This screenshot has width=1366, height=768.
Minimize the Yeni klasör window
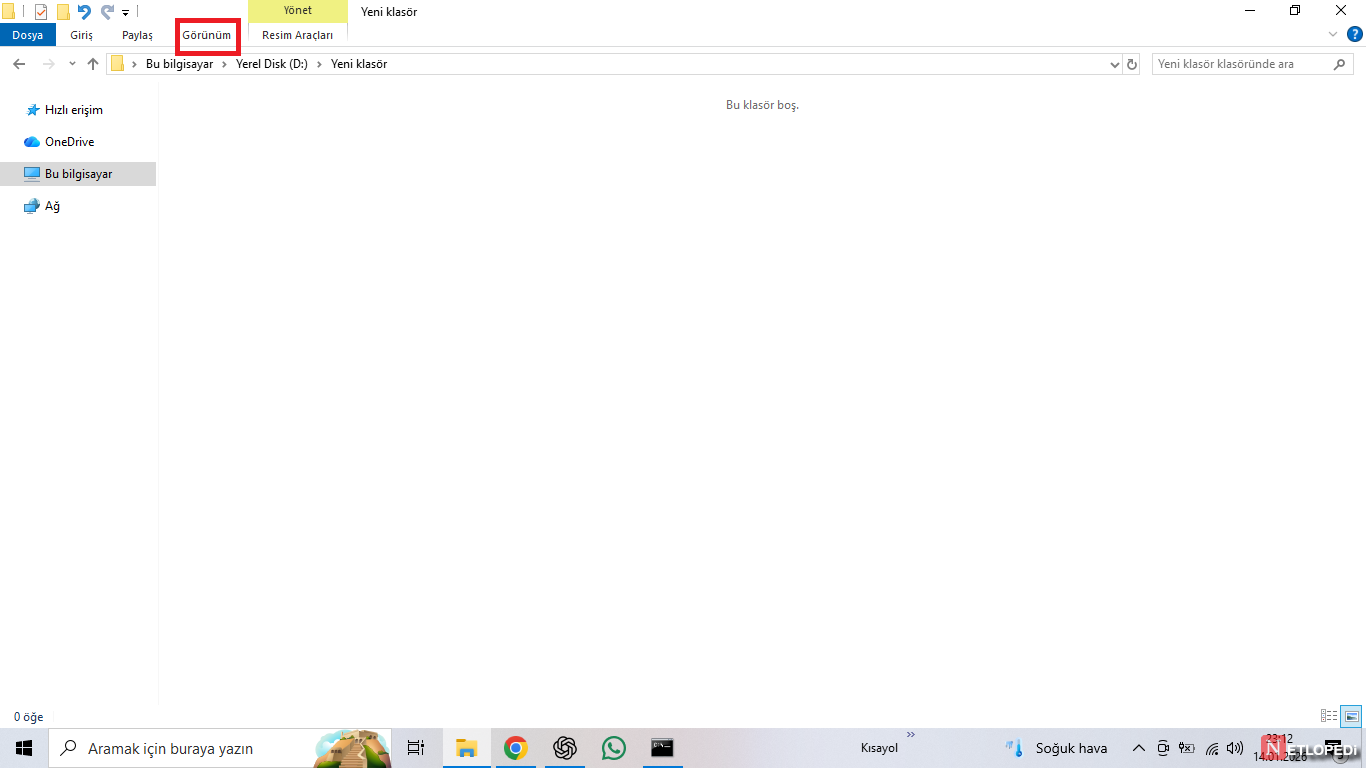(x=1250, y=11)
